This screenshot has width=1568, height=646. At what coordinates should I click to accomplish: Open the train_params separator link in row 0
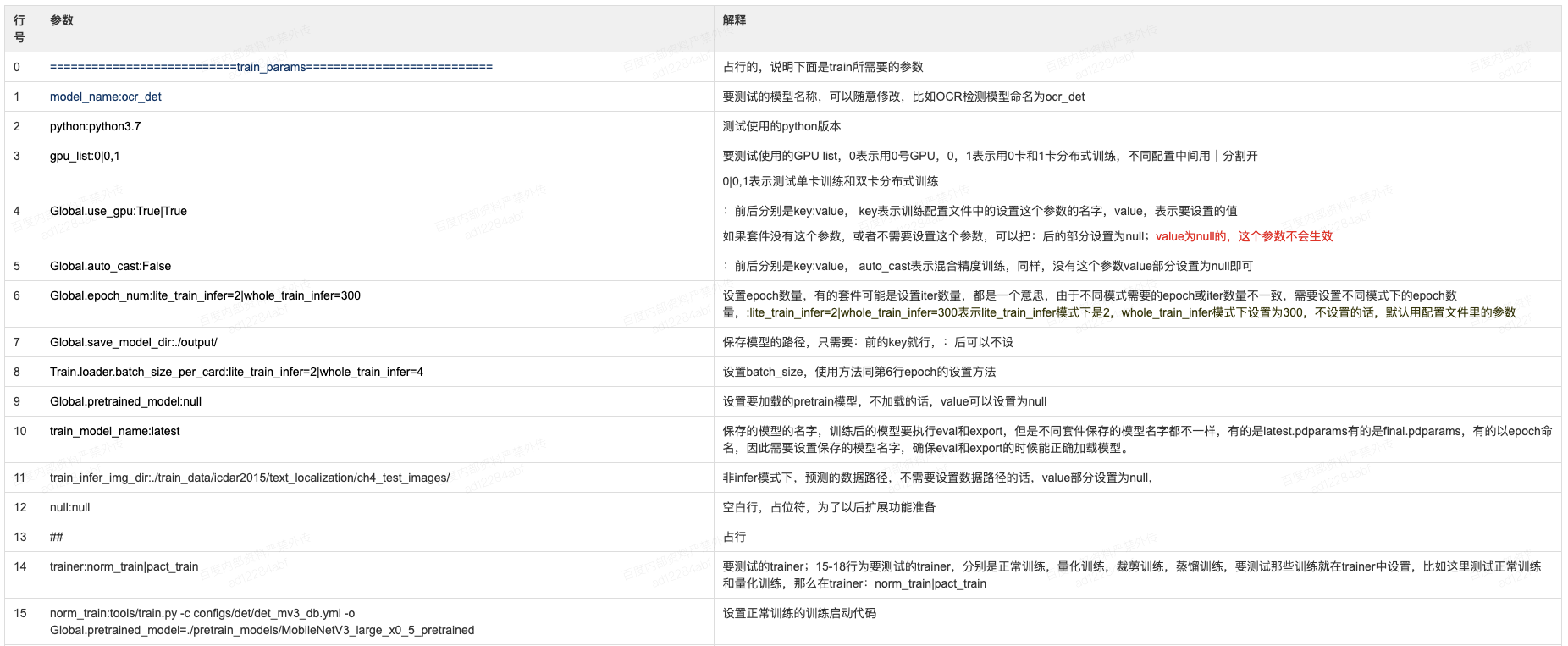271,67
